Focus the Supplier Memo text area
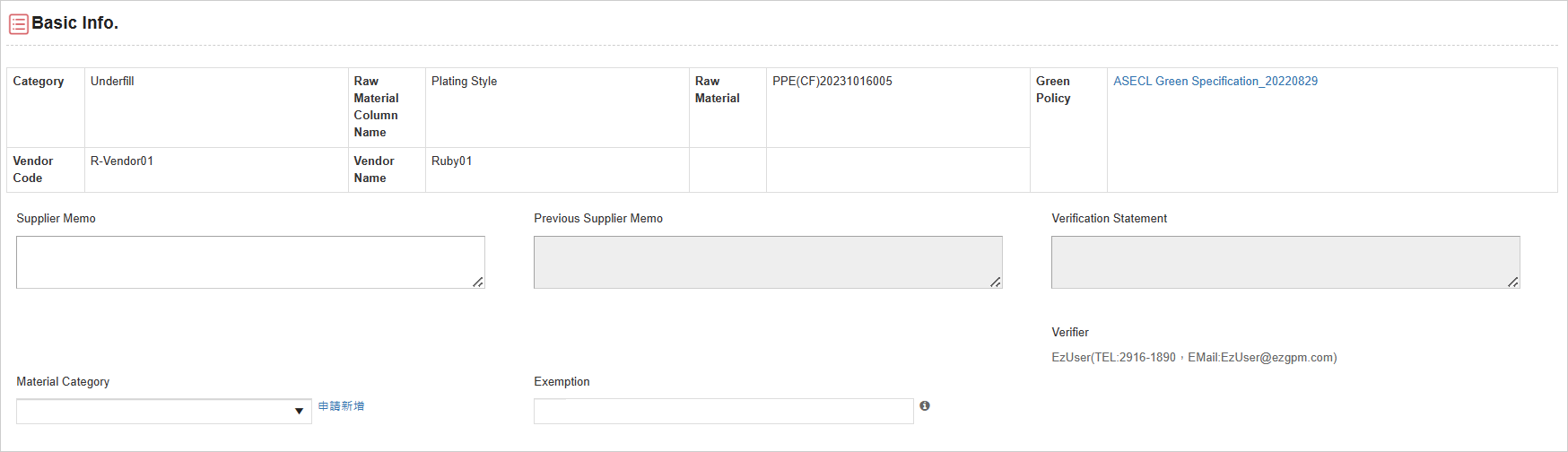 click(x=250, y=262)
